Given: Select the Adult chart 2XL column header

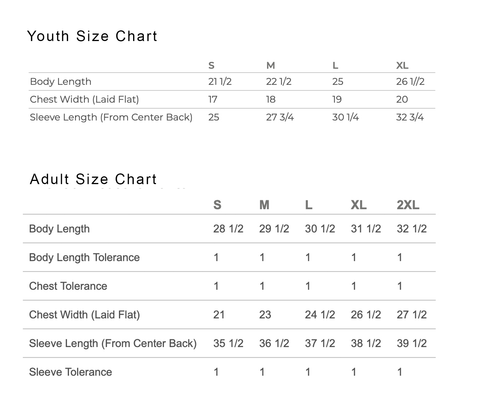Looking at the screenshot, I should [408, 205].
